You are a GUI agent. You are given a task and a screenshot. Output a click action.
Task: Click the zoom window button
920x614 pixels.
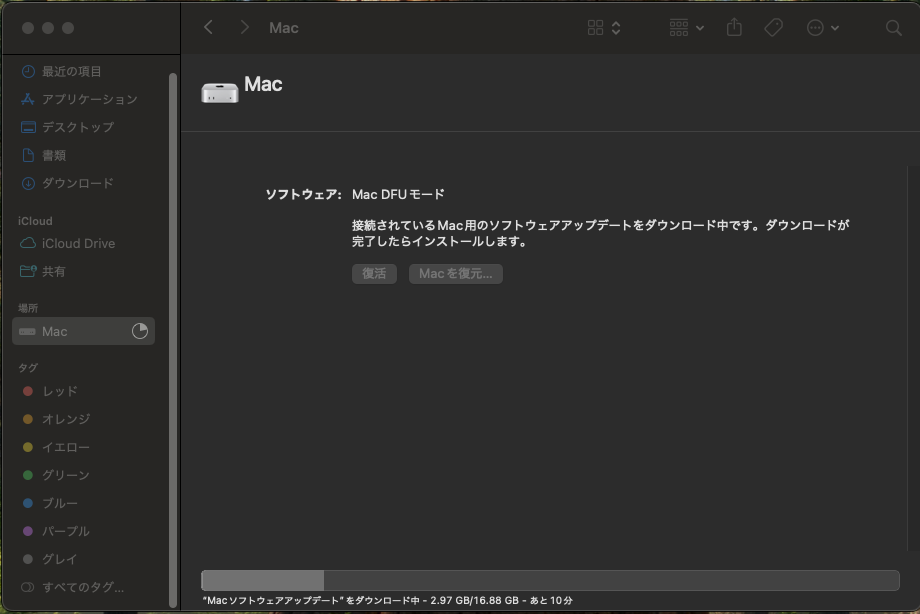68,28
